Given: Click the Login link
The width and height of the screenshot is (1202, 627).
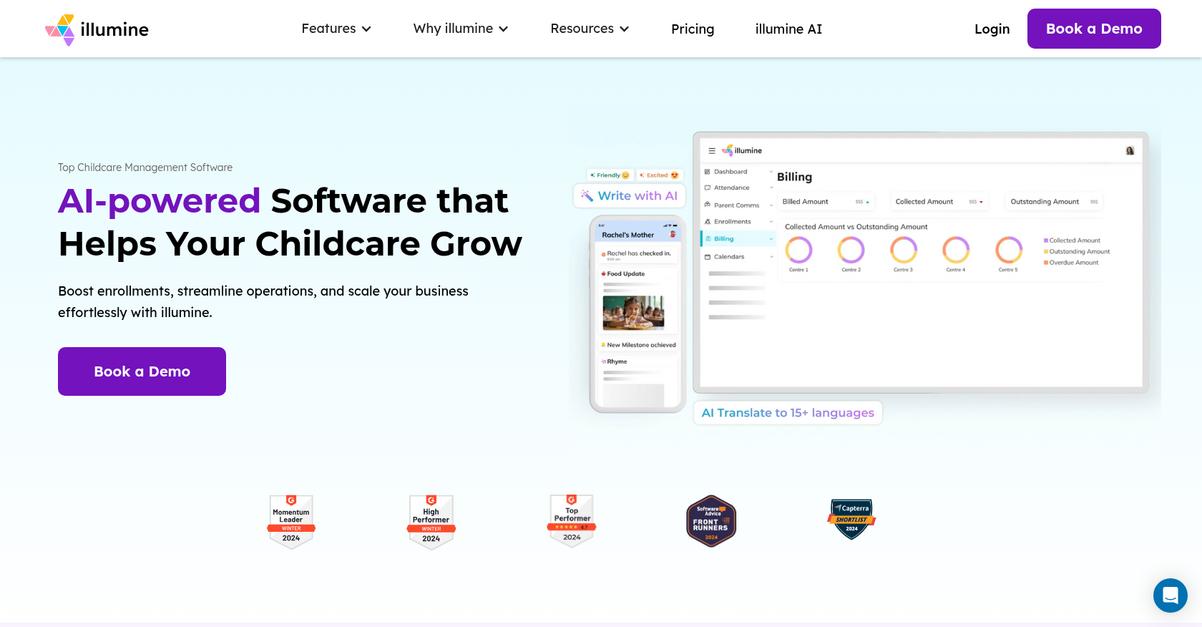Looking at the screenshot, I should [x=992, y=29].
